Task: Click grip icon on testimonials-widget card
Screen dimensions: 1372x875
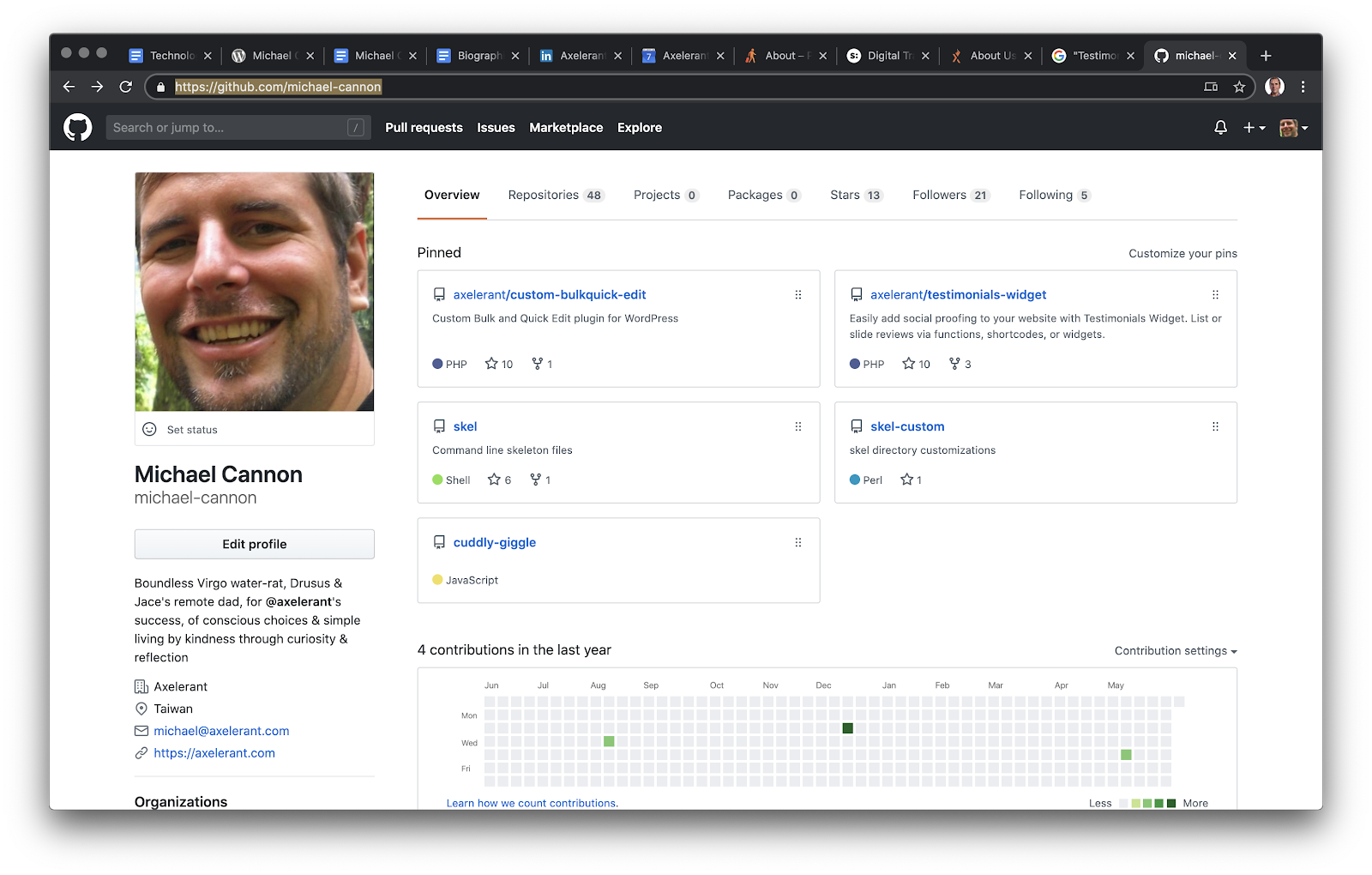Action: (1215, 295)
